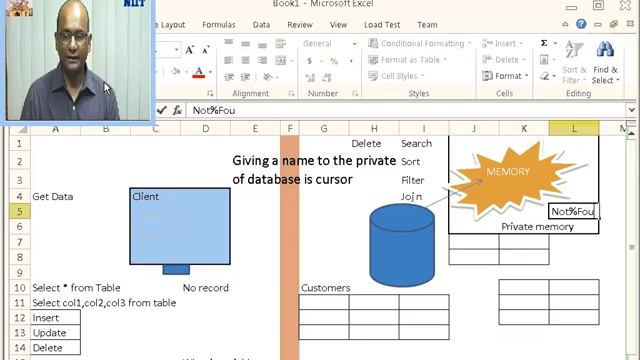Click the Shrink Font icon

(x=206, y=50)
